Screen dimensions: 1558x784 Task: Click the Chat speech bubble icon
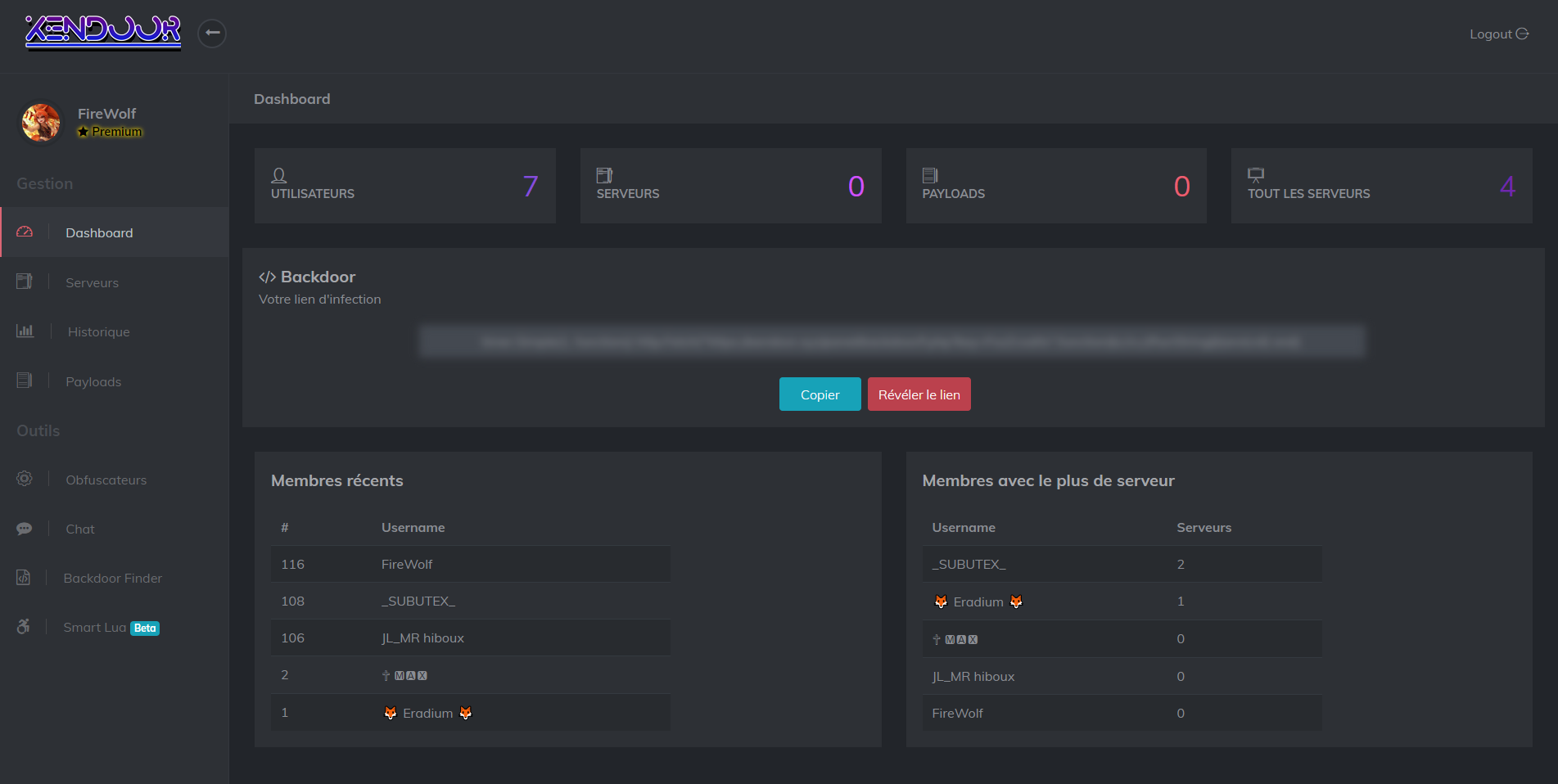[x=25, y=529]
